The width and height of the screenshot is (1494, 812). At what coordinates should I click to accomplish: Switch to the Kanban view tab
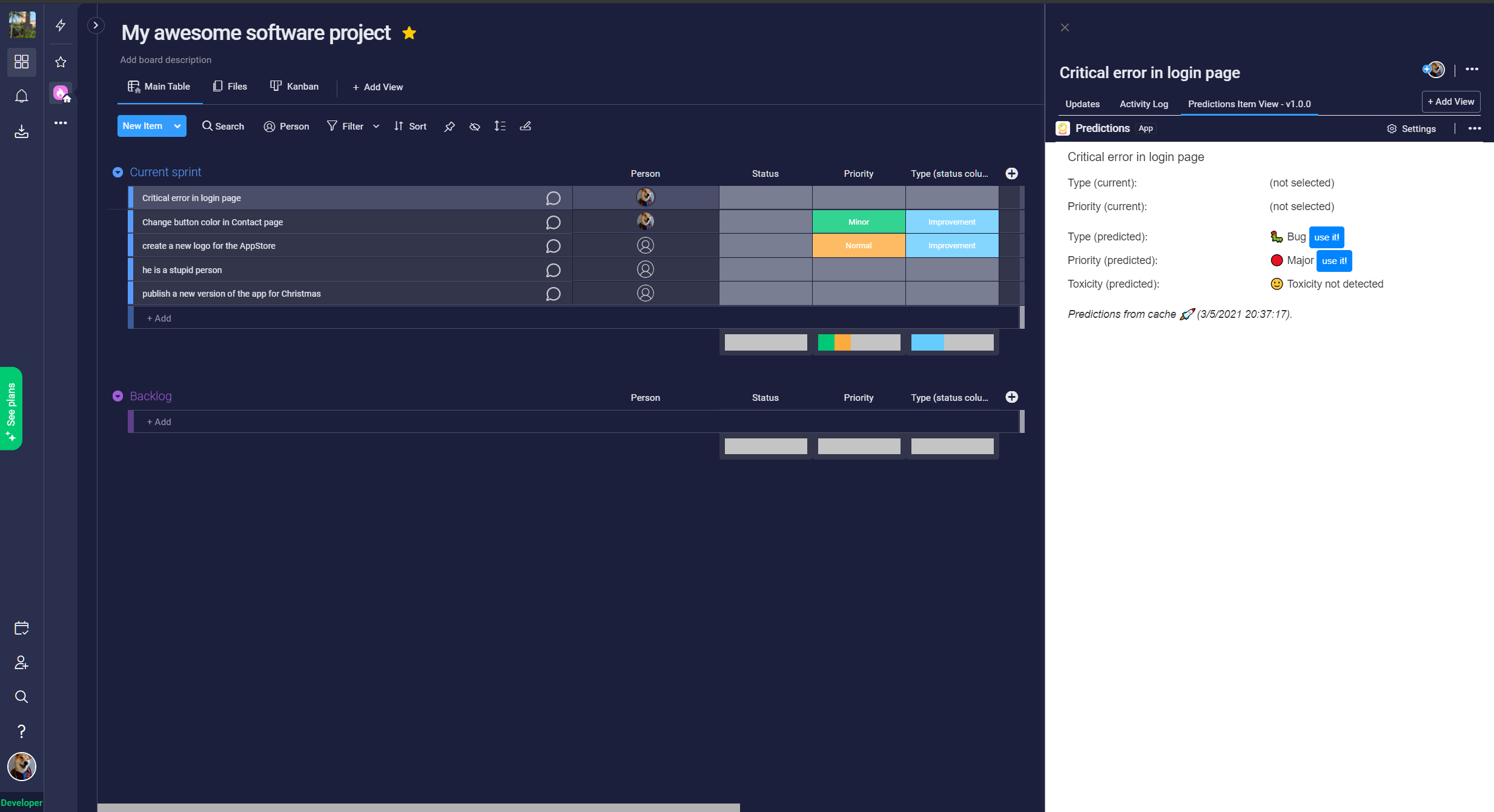pos(294,87)
